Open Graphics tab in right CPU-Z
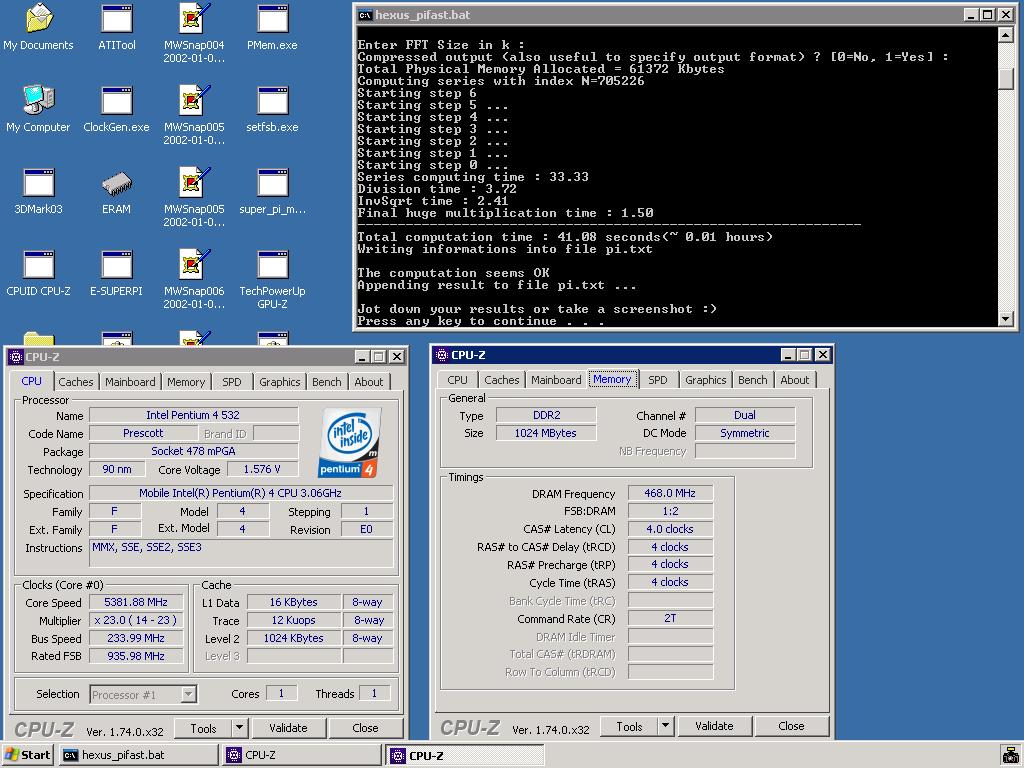This screenshot has width=1024, height=768. [705, 380]
